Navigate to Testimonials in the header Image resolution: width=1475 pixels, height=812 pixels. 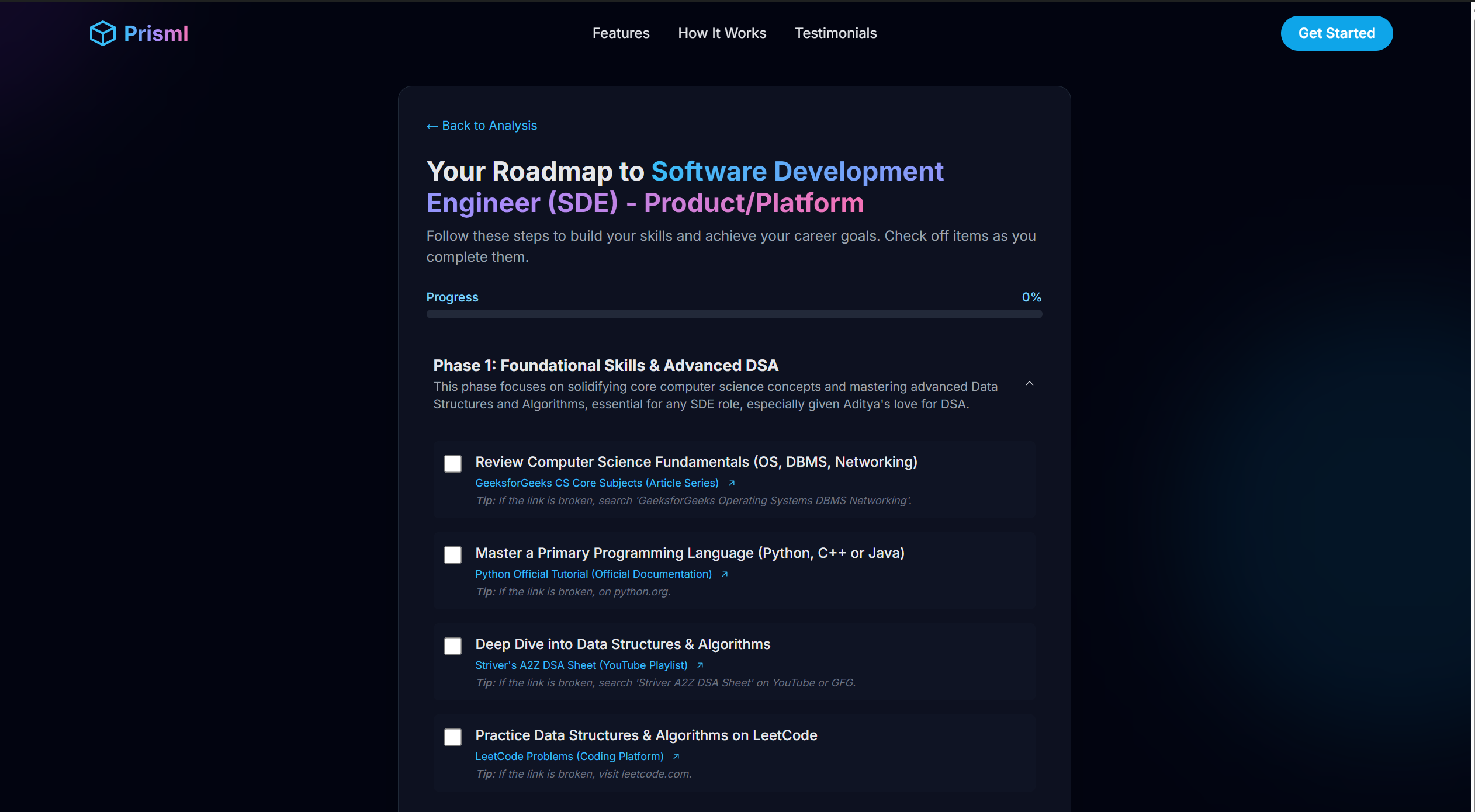click(x=835, y=33)
